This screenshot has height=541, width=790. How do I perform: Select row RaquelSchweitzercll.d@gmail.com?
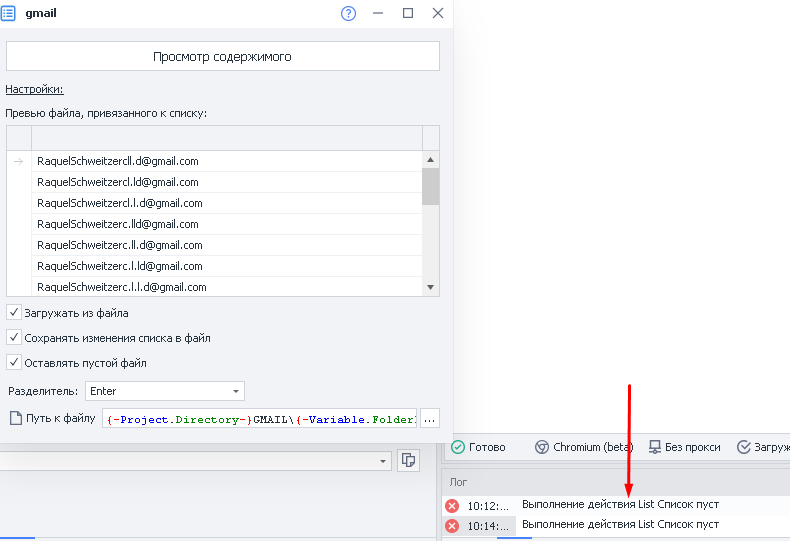tap(227, 161)
